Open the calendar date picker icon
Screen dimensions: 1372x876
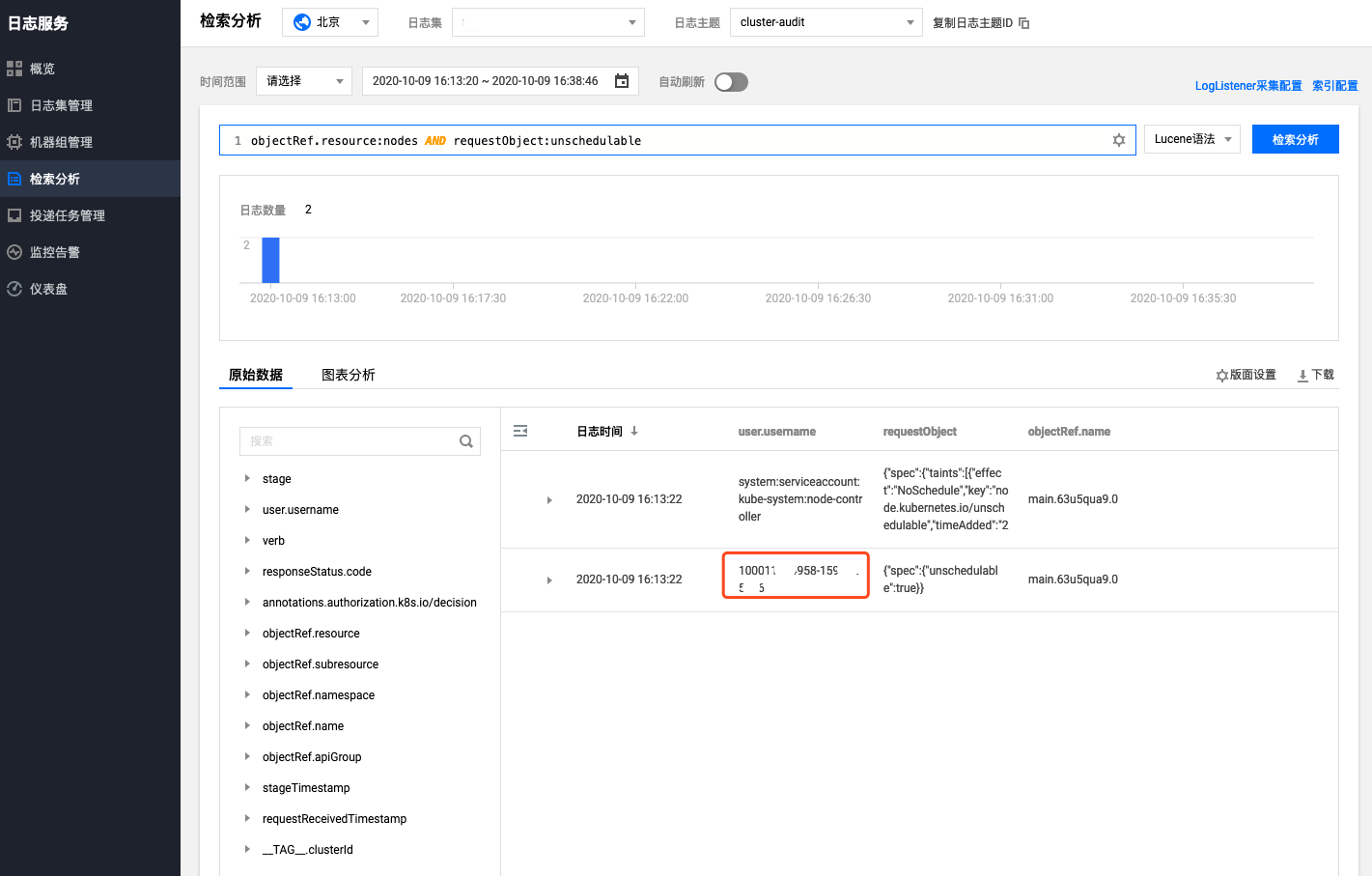point(622,81)
